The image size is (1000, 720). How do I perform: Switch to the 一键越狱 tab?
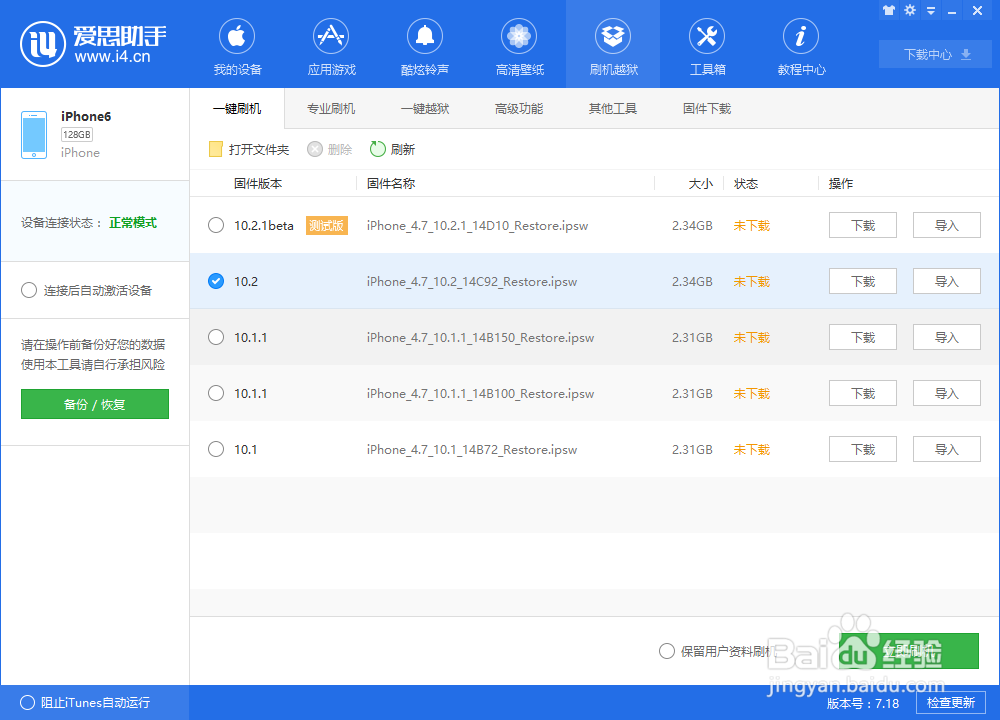[x=425, y=108]
